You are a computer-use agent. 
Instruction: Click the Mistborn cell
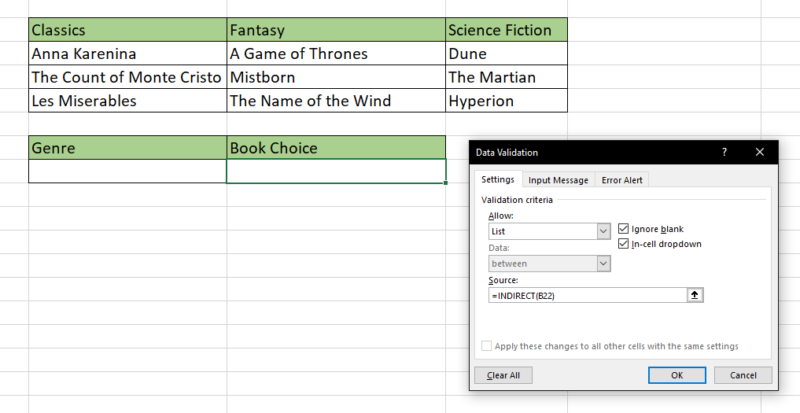(336, 77)
